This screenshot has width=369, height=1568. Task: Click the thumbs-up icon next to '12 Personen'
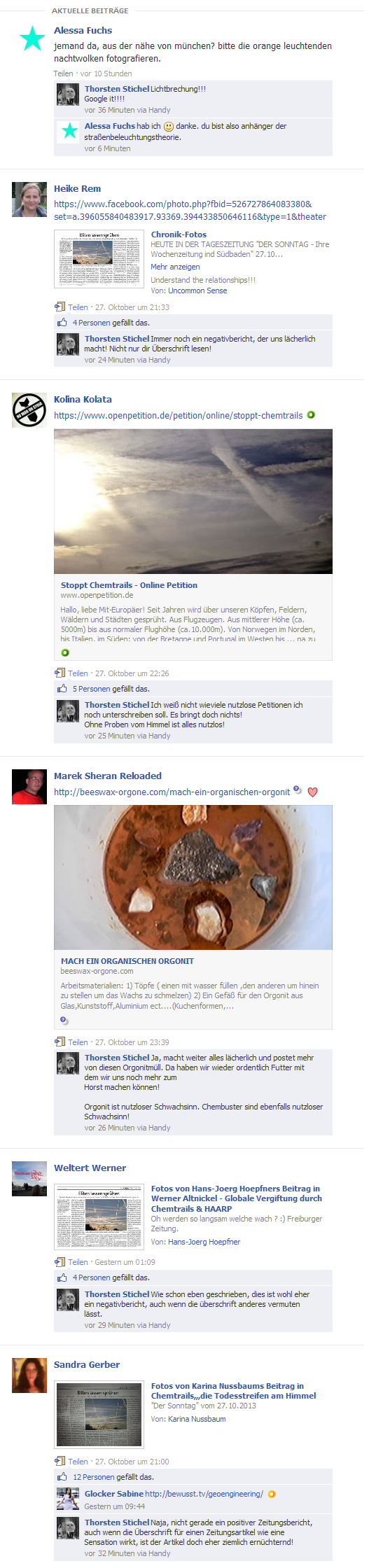click(62, 1477)
